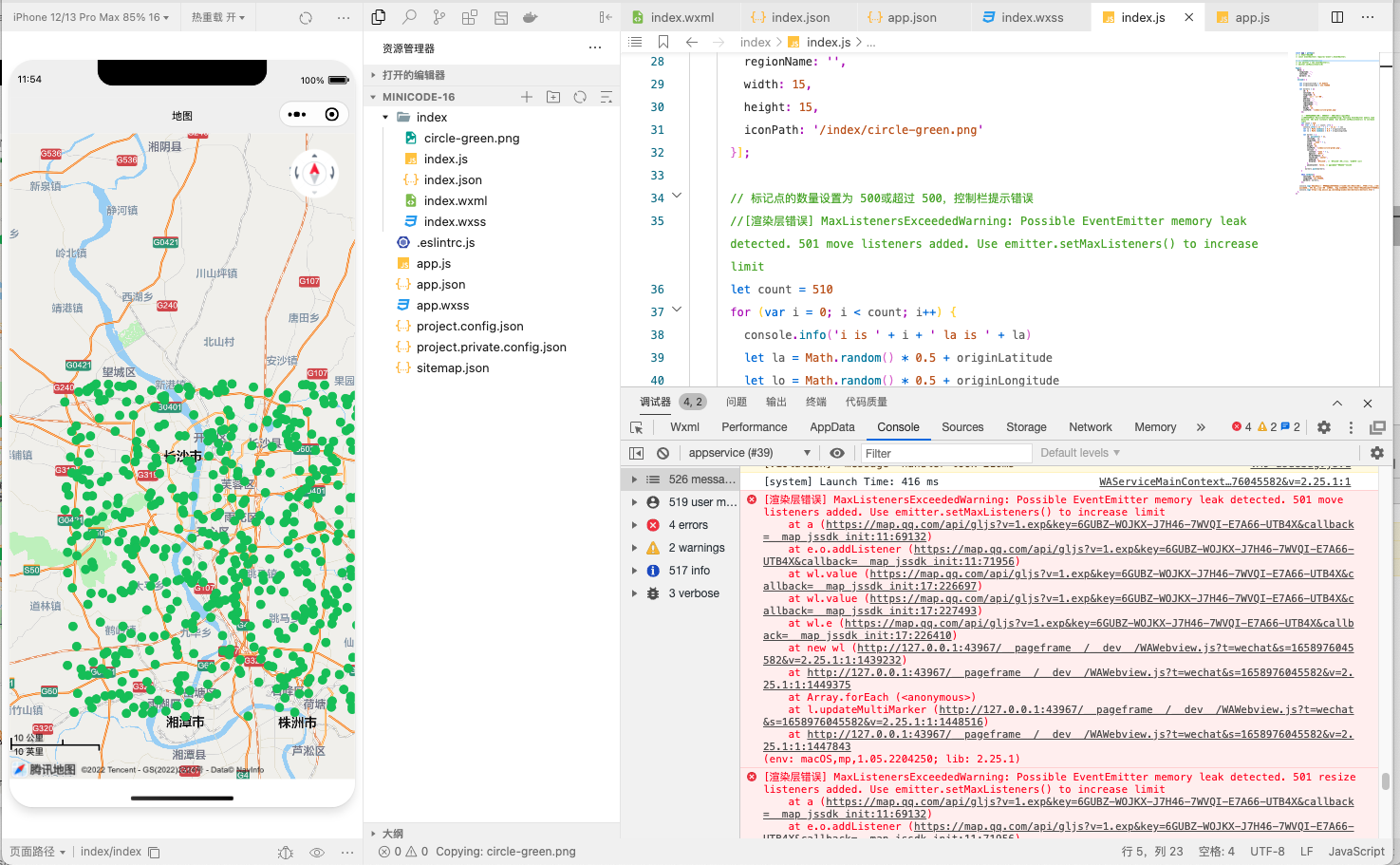Open DevTools settings gear beside error counts

click(x=1324, y=427)
